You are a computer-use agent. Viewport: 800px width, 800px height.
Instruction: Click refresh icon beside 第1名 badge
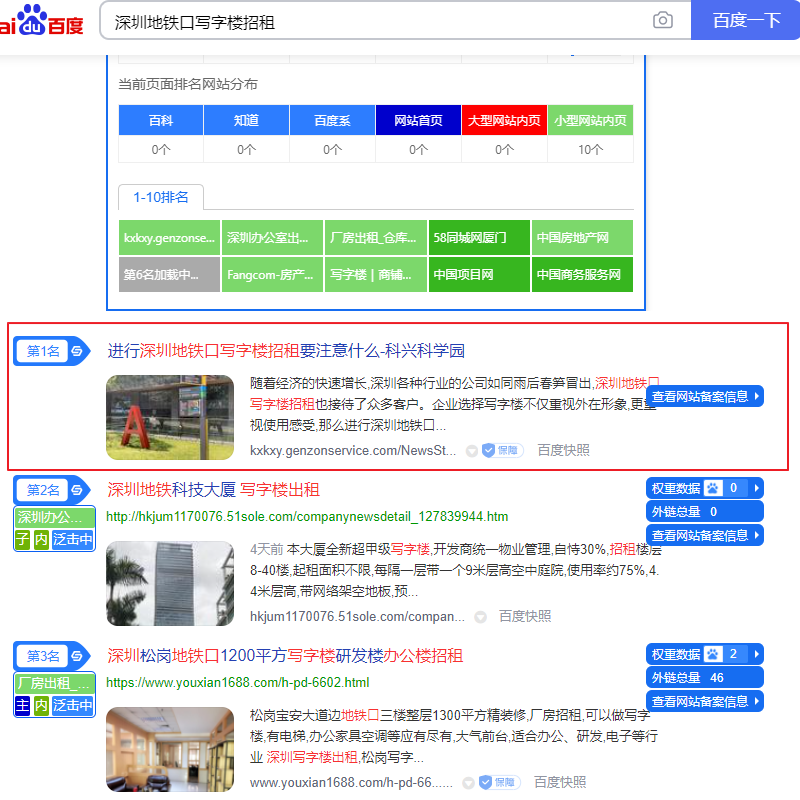point(77,351)
